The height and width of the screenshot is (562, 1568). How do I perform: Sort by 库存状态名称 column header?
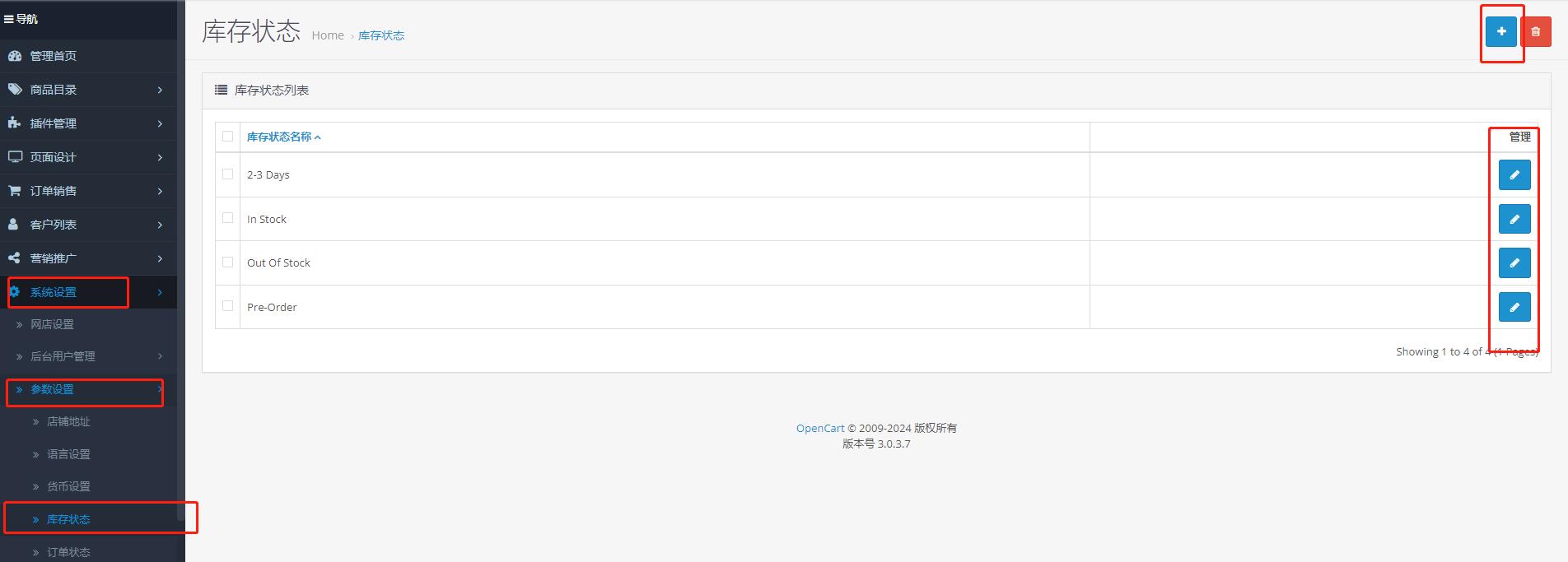[x=279, y=137]
